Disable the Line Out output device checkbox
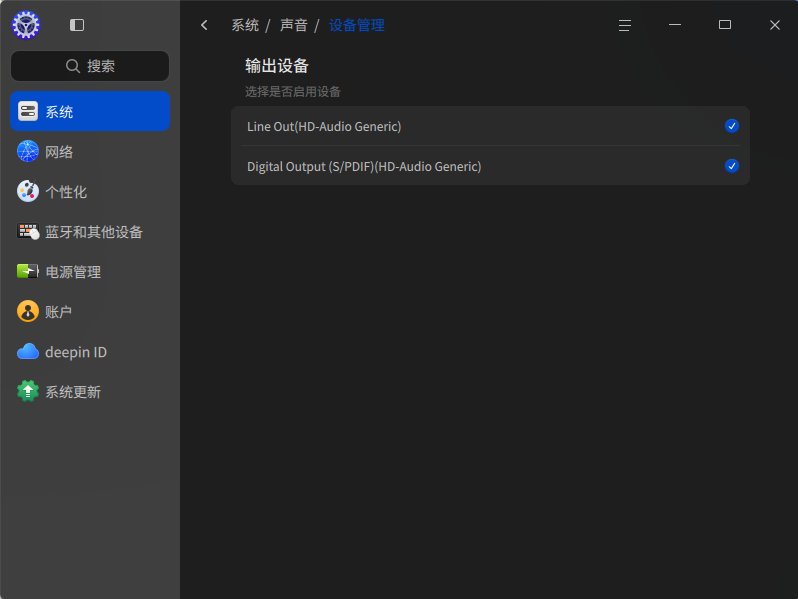798x599 pixels. (x=731, y=126)
